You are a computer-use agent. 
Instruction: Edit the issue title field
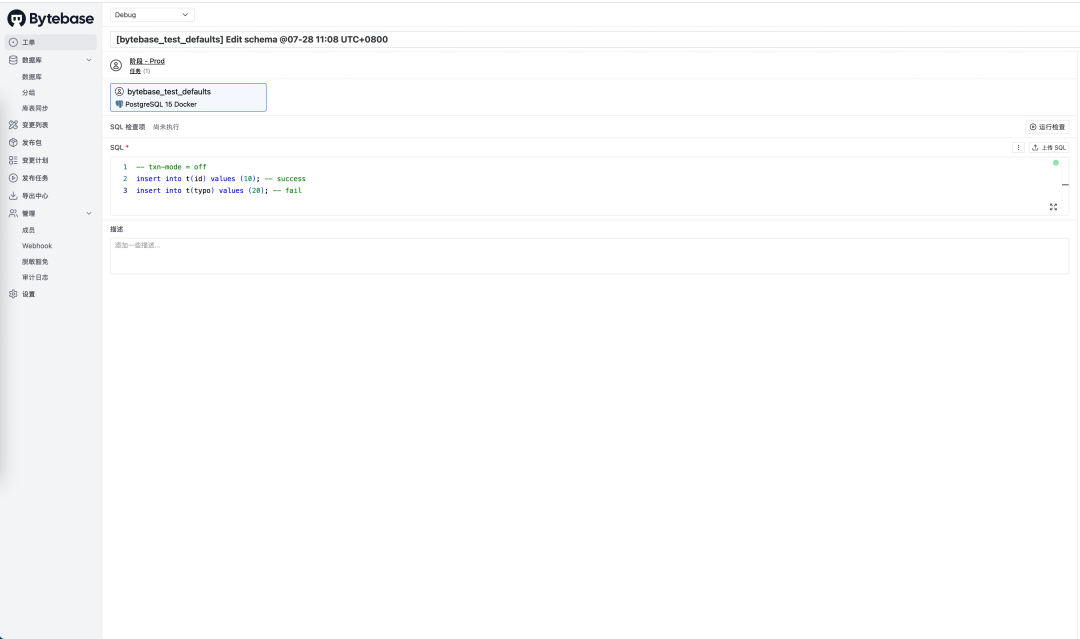pos(595,39)
